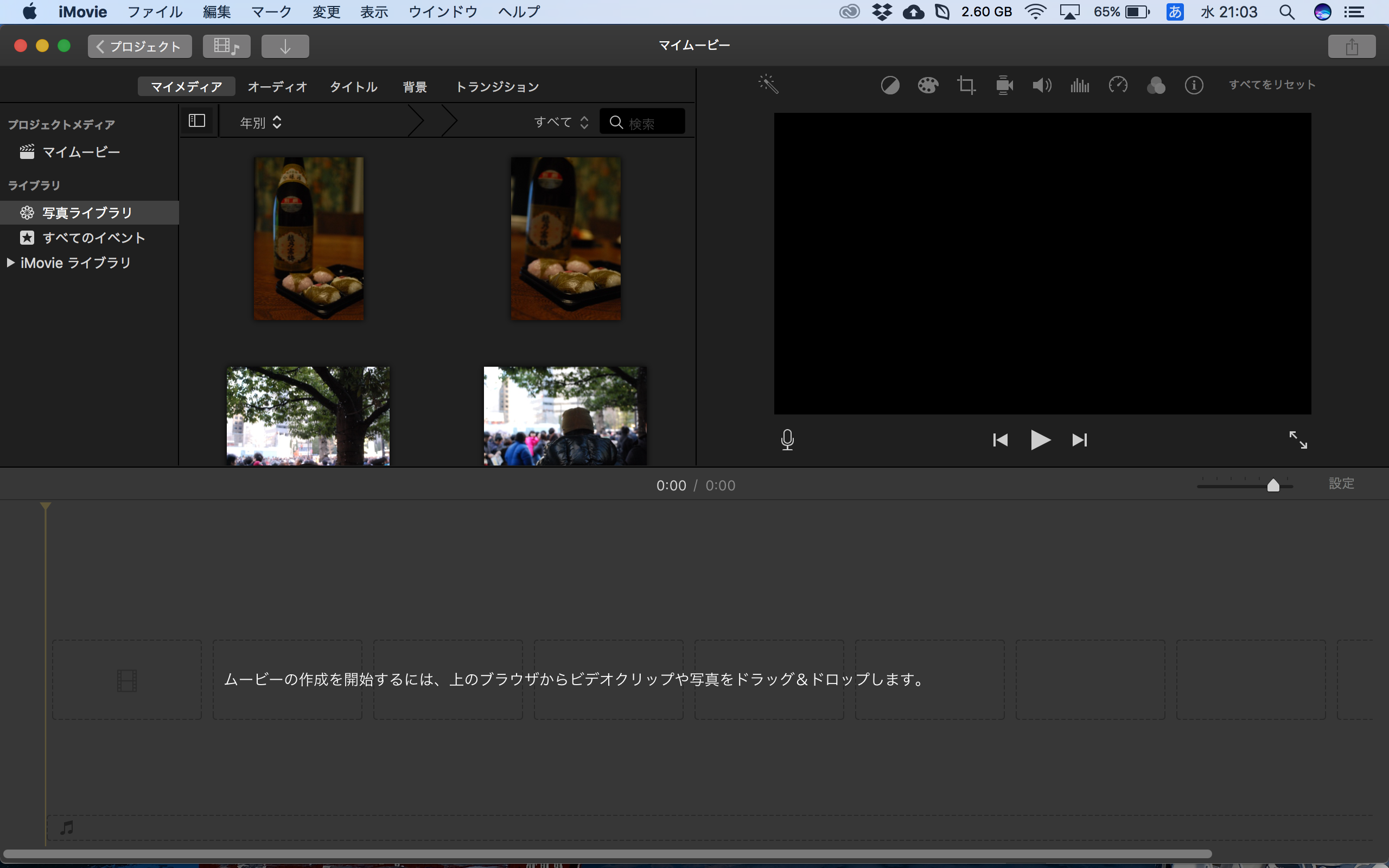Select the first sake bottle photo thumbnail
1389x868 pixels.
pyautogui.click(x=309, y=238)
